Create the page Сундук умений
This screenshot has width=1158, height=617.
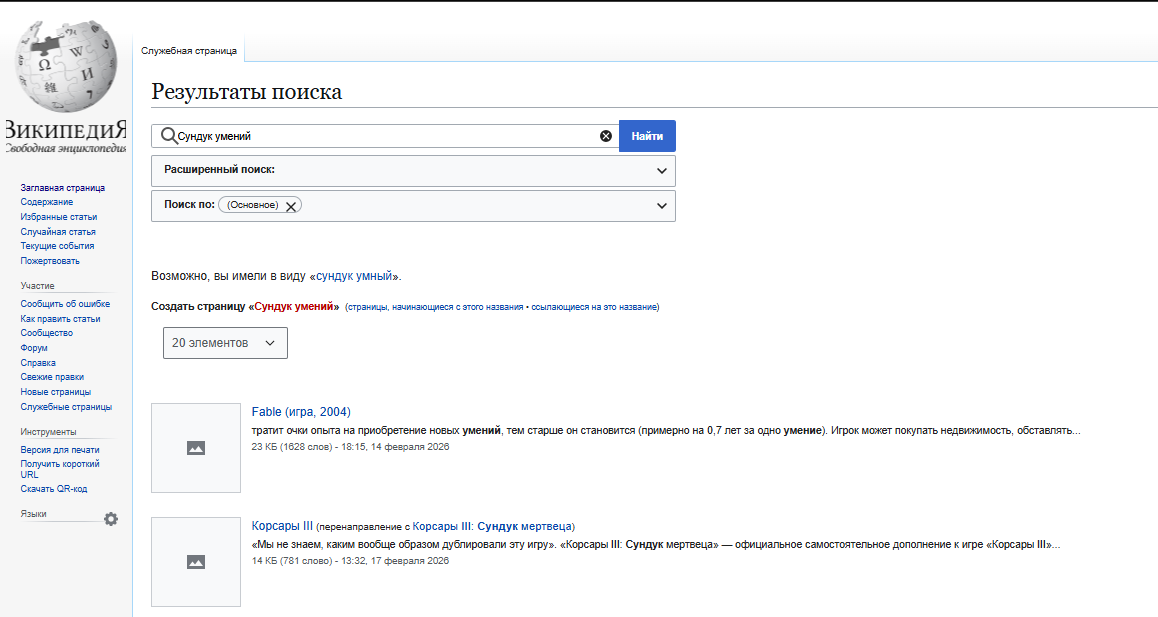pos(296,307)
